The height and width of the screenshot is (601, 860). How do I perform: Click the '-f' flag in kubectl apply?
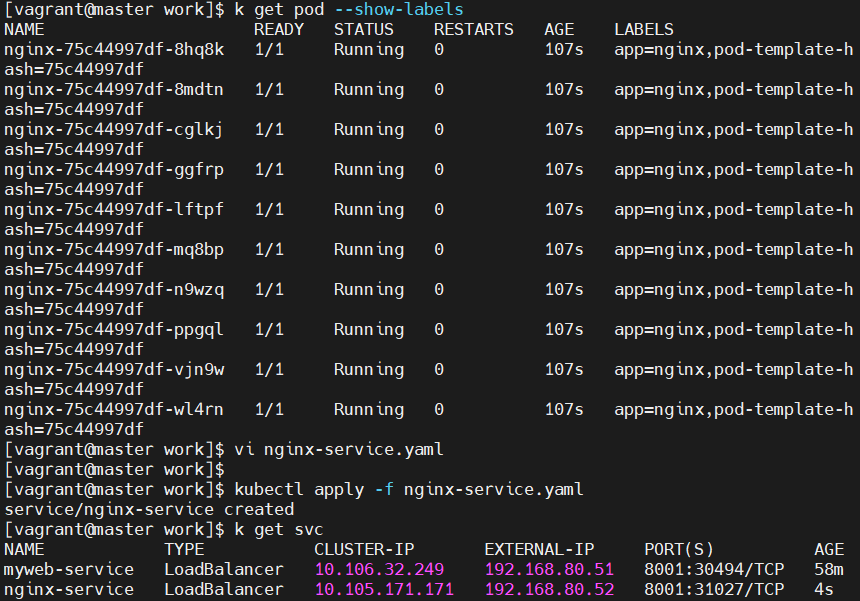pyautogui.click(x=384, y=490)
